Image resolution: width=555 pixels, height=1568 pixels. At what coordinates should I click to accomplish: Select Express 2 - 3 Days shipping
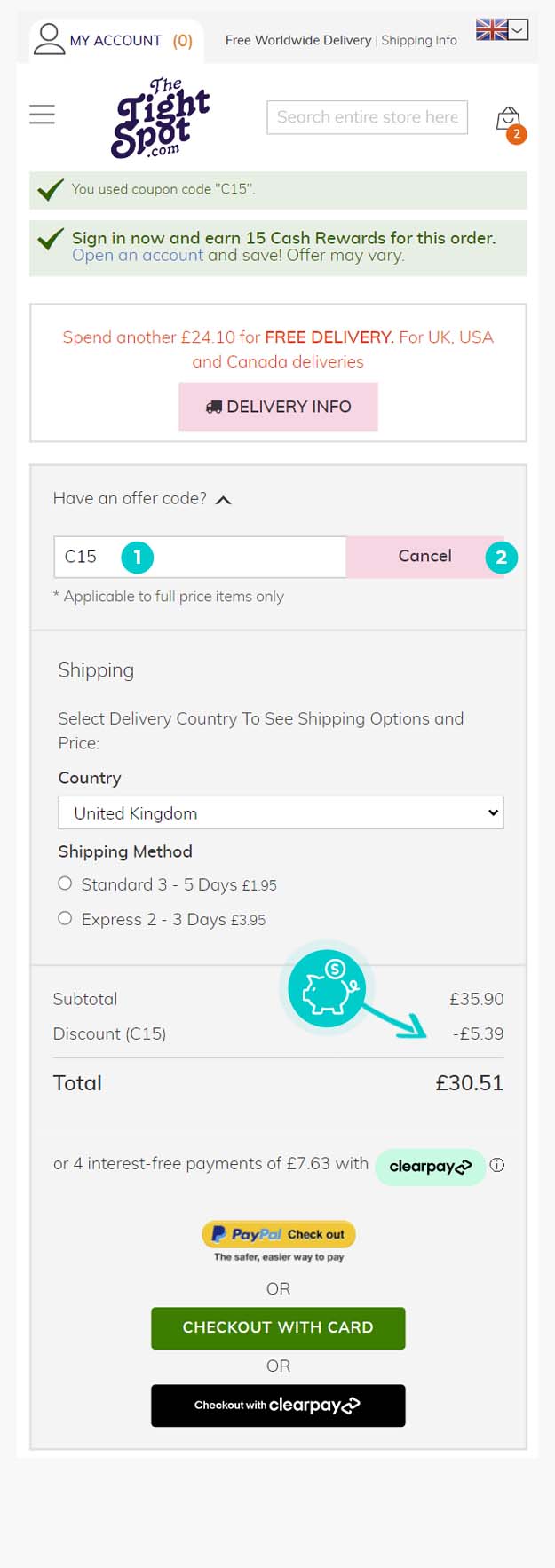[x=65, y=918]
